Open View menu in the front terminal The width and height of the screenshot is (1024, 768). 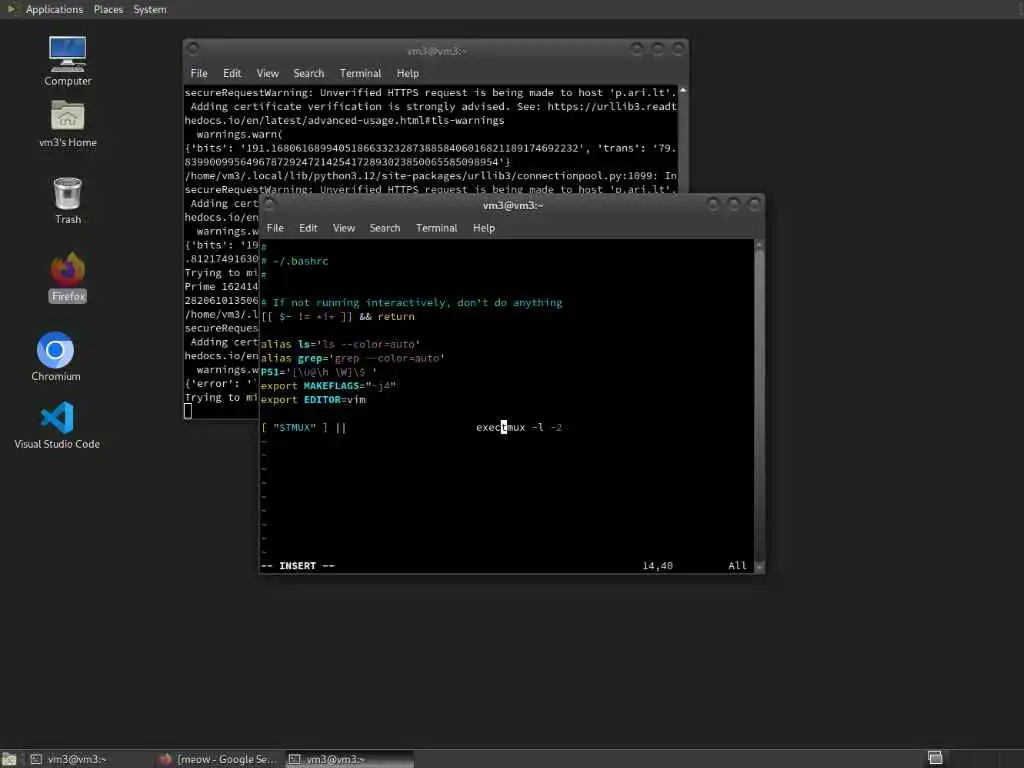pos(344,228)
